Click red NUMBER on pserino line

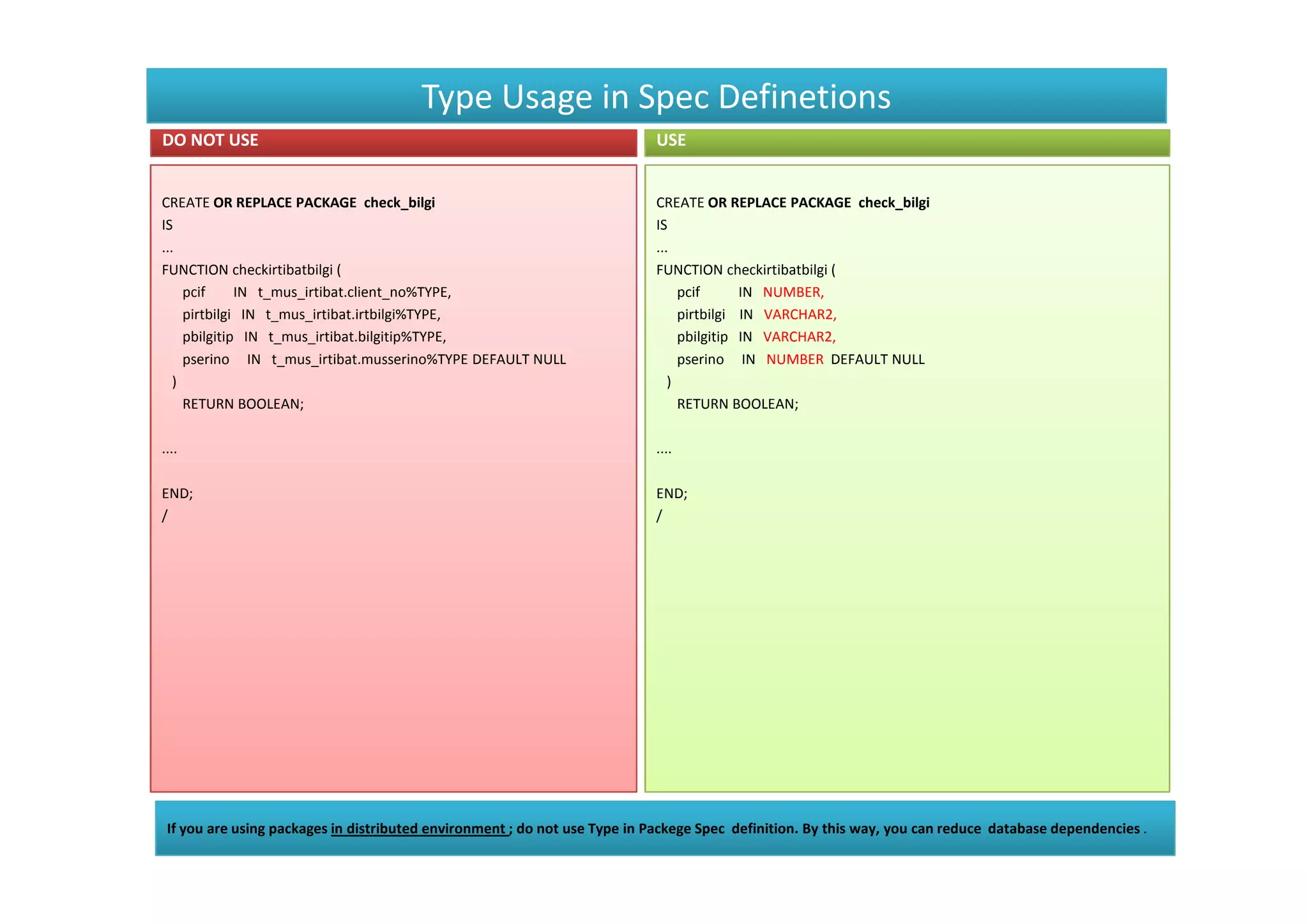coord(795,360)
